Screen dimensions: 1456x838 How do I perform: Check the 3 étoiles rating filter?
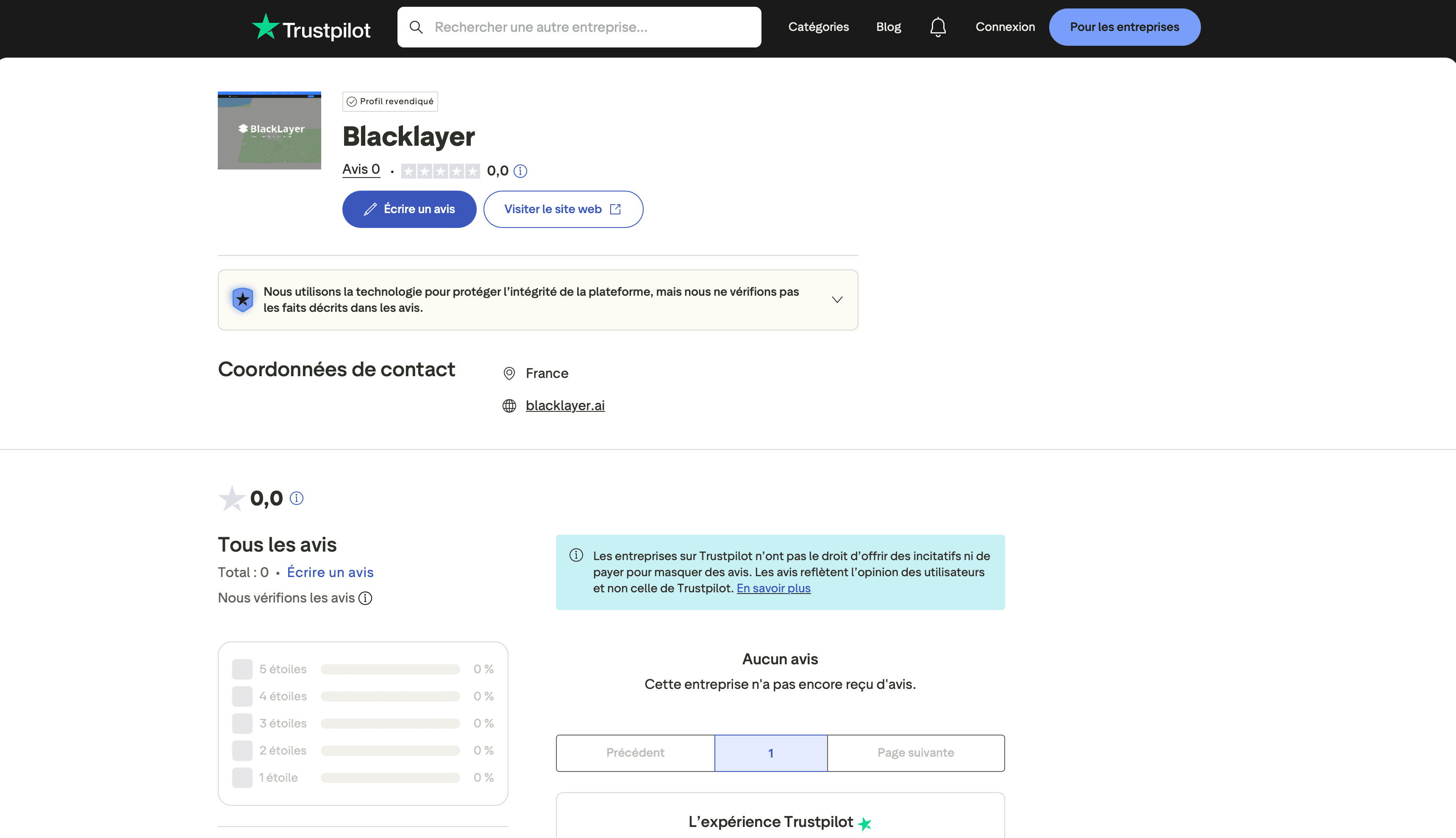[242, 723]
